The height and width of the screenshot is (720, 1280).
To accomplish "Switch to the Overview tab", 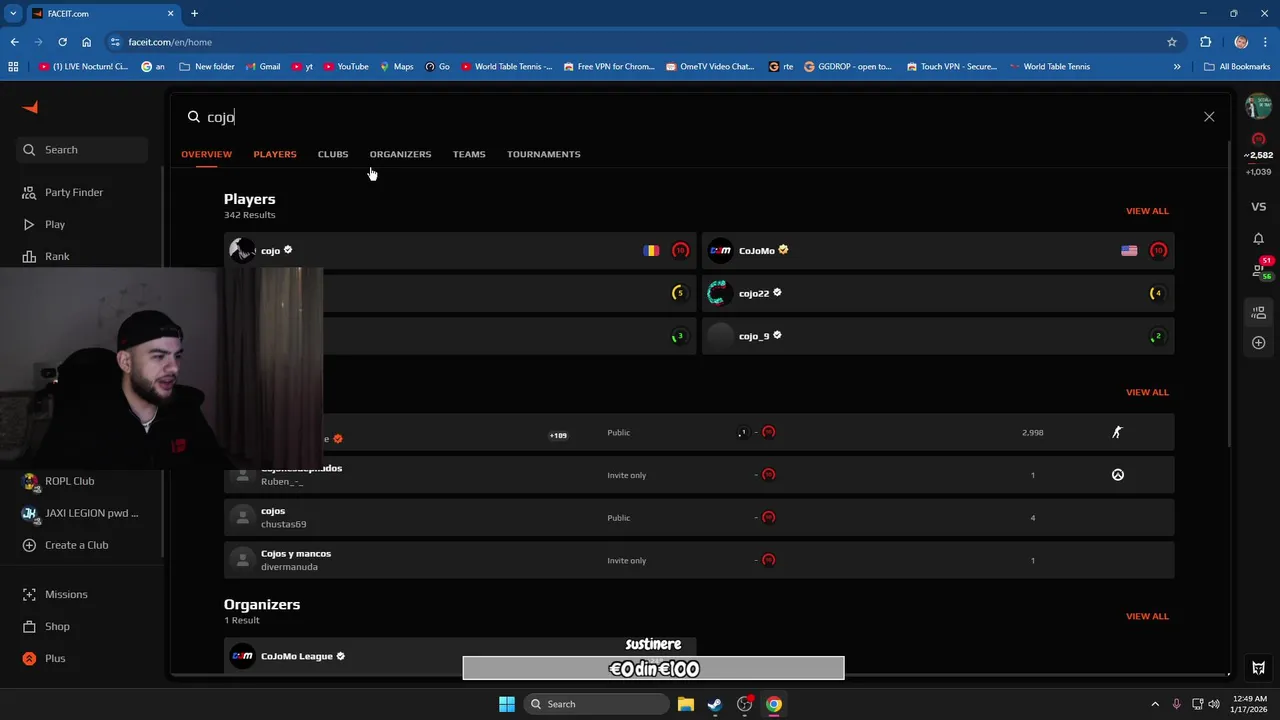I will (206, 154).
